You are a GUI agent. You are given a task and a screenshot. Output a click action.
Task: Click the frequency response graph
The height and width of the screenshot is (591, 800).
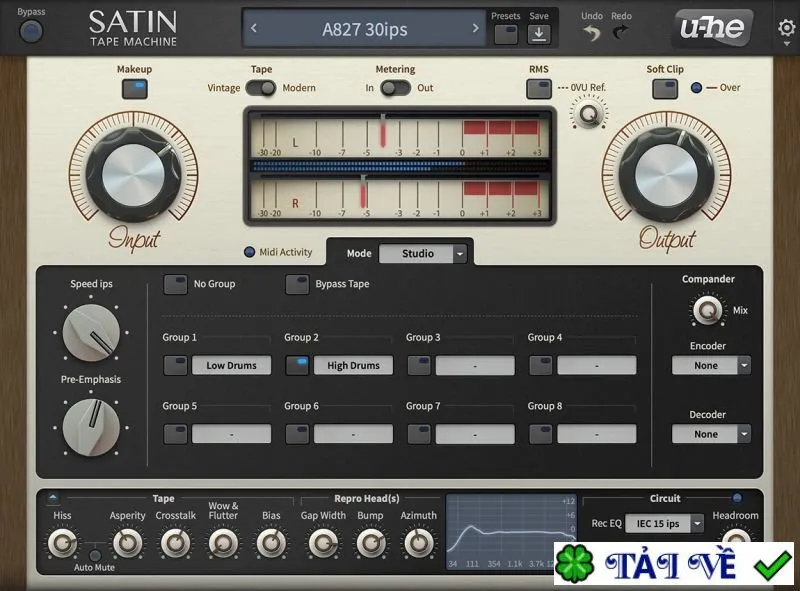click(511, 531)
